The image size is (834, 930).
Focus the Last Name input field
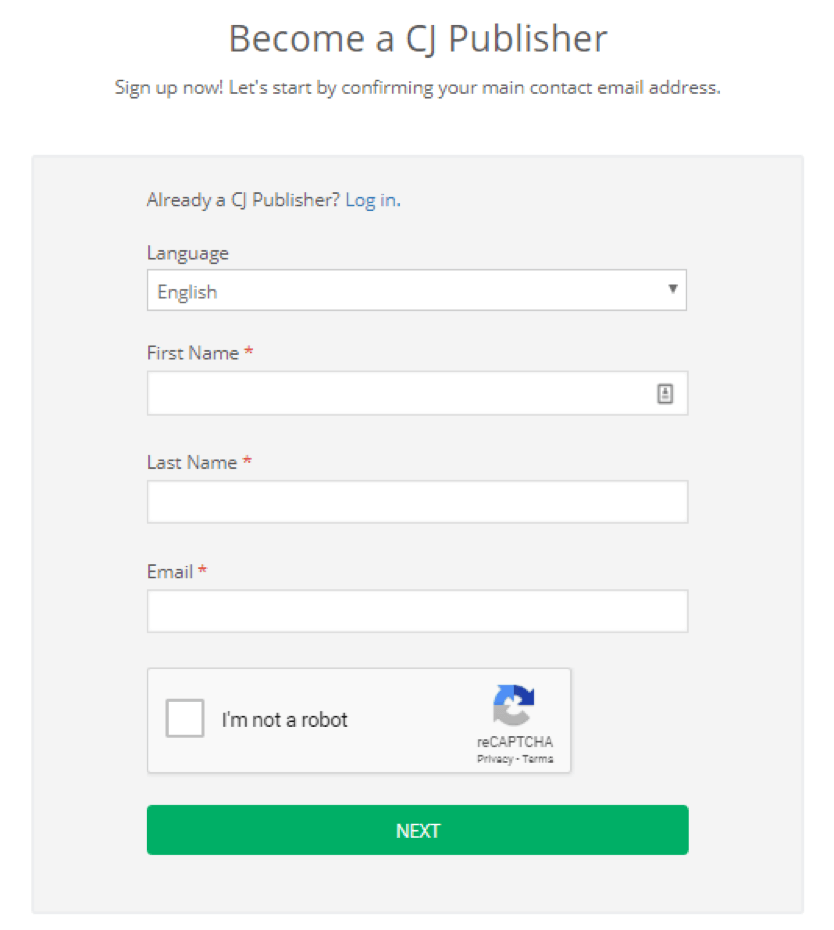click(x=417, y=502)
